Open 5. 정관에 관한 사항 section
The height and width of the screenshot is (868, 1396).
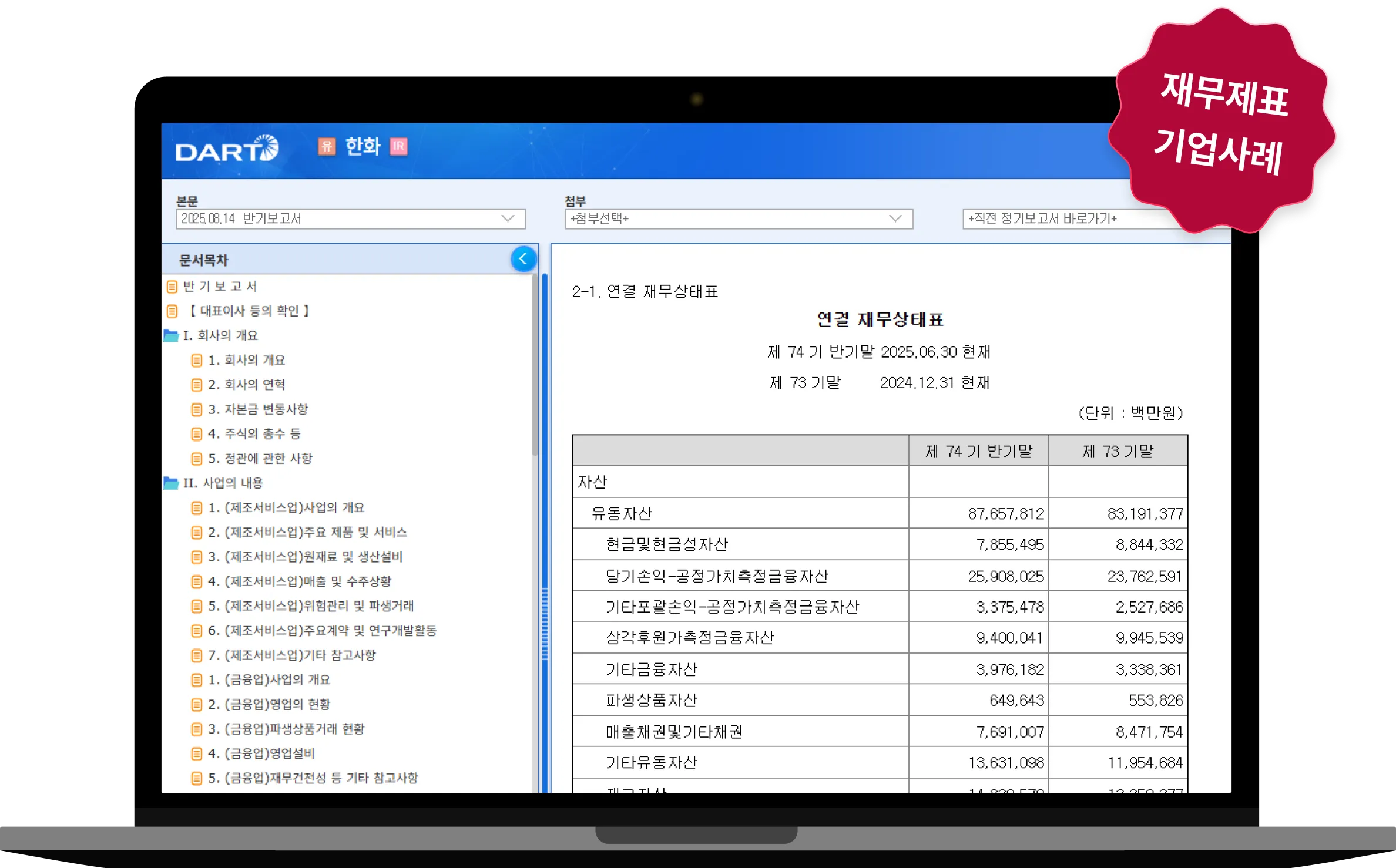click(260, 459)
